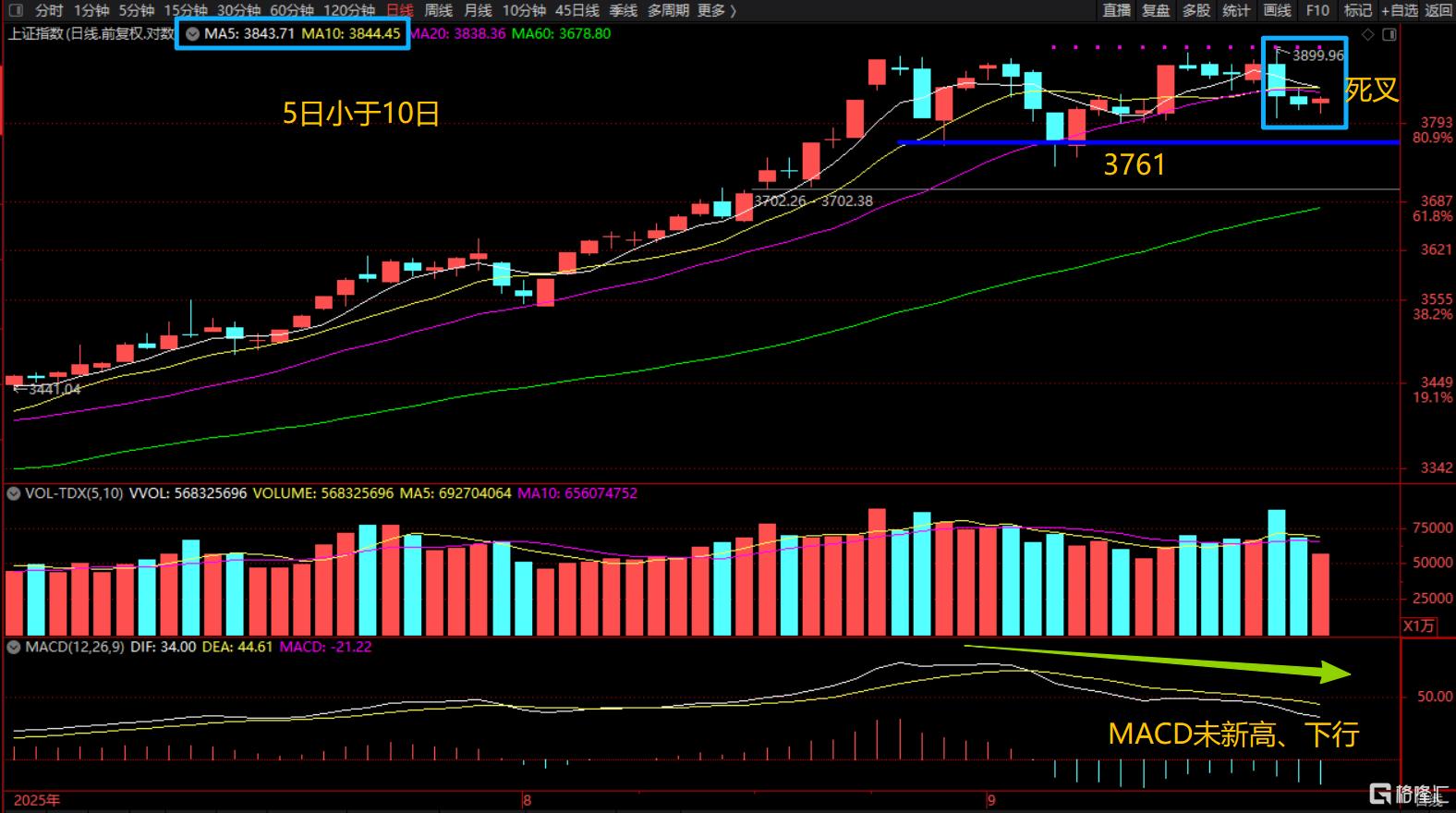
Task: Open the 复盘 replay tool
Action: (x=1156, y=10)
